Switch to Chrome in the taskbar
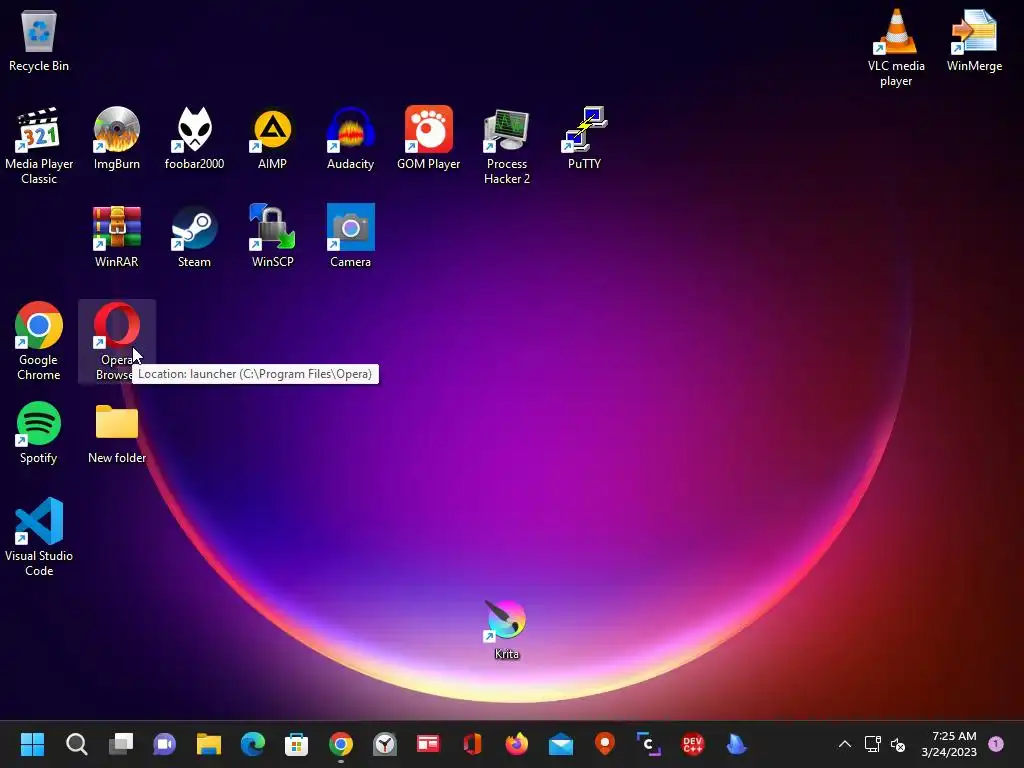 (341, 744)
